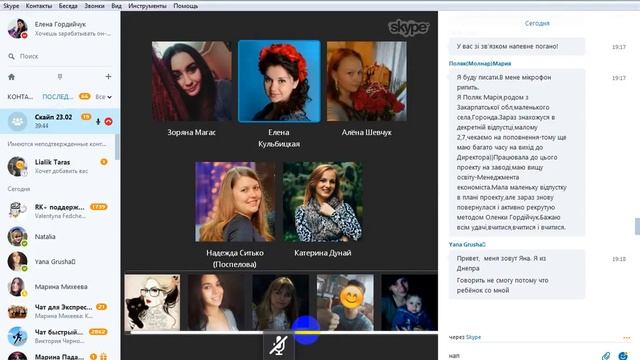Viewport: 640px width, 360px height.
Task: Open the Беседа menu
Action: click(x=68, y=6)
